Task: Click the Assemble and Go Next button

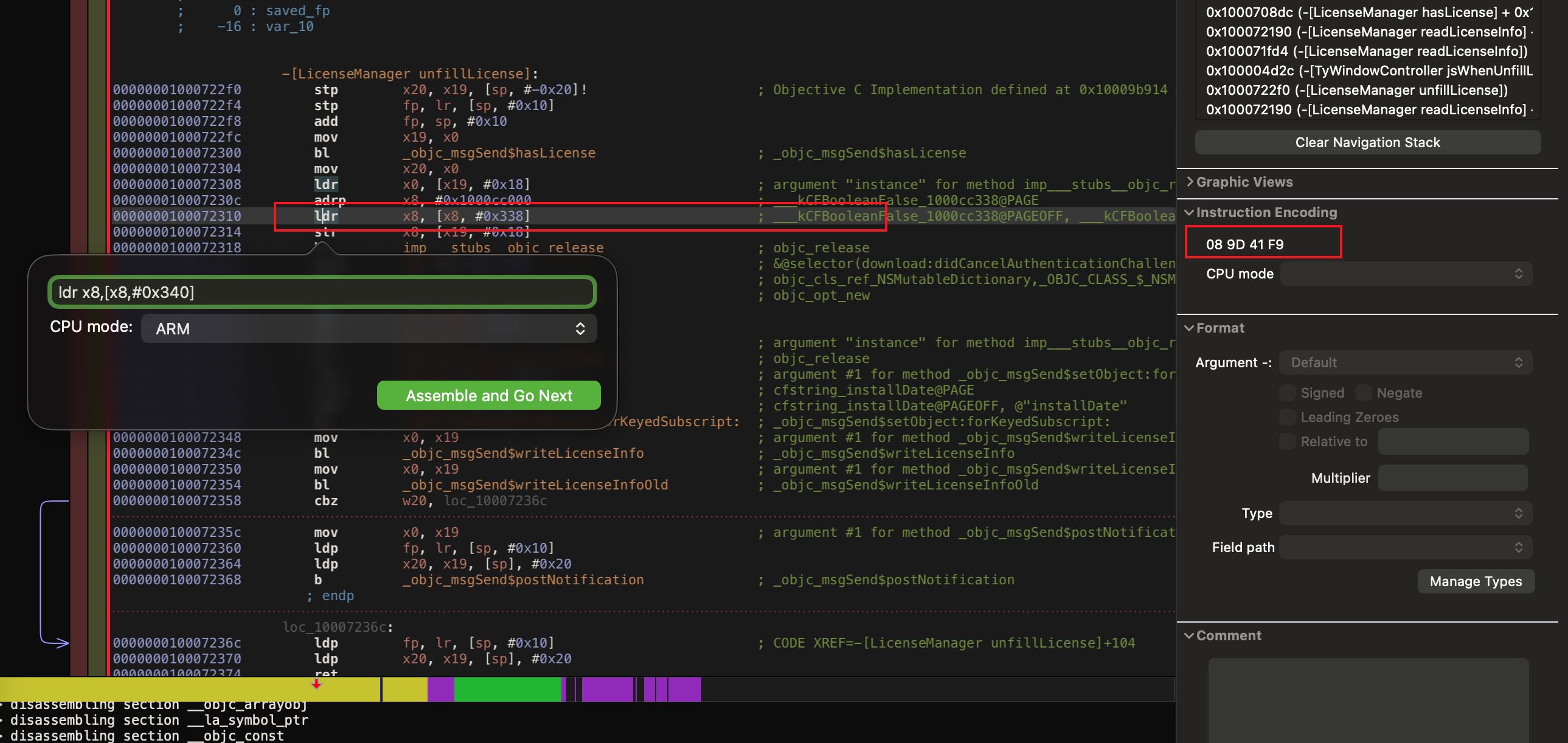Action: [x=488, y=396]
